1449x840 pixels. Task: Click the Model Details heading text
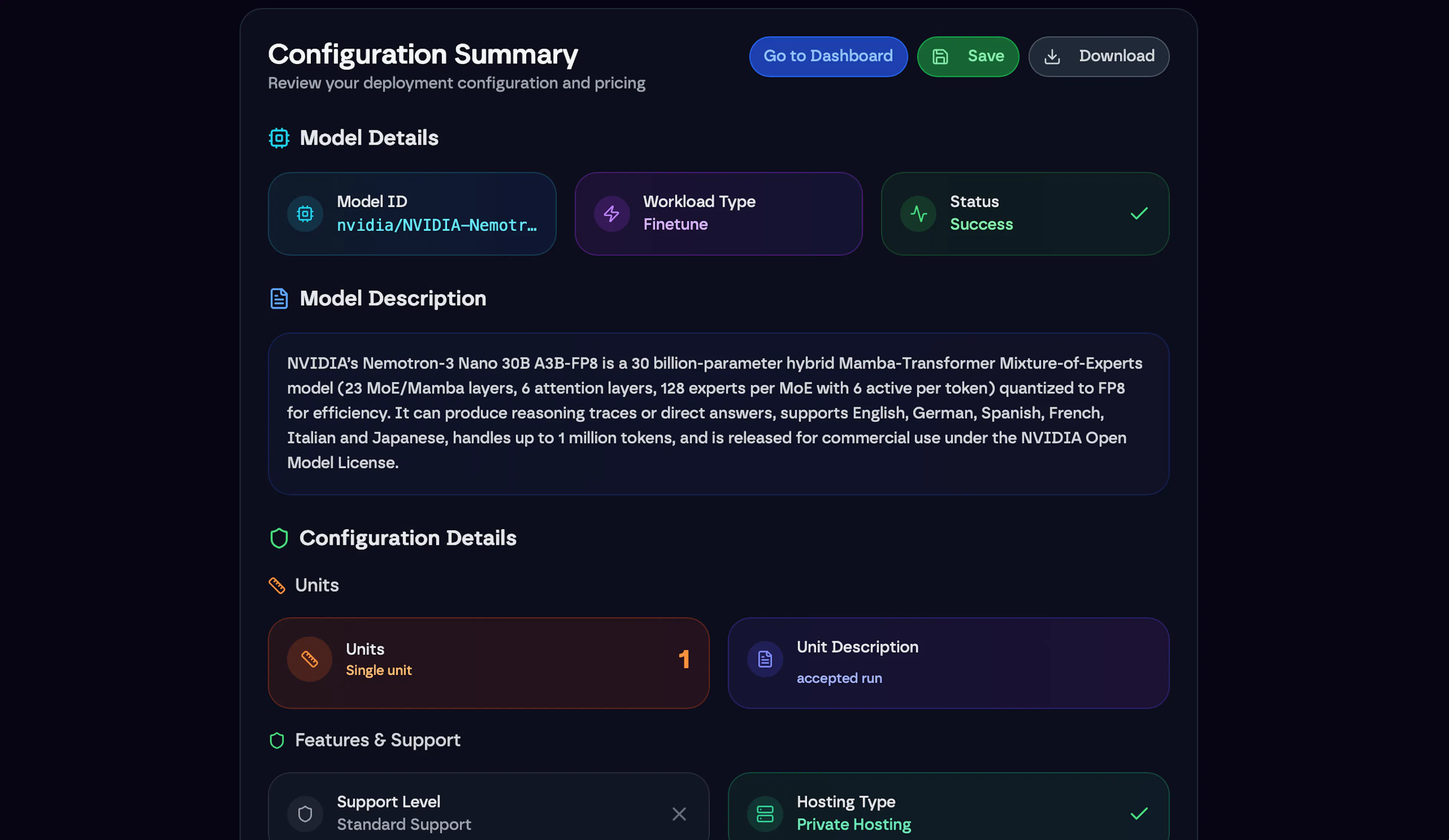coord(369,138)
